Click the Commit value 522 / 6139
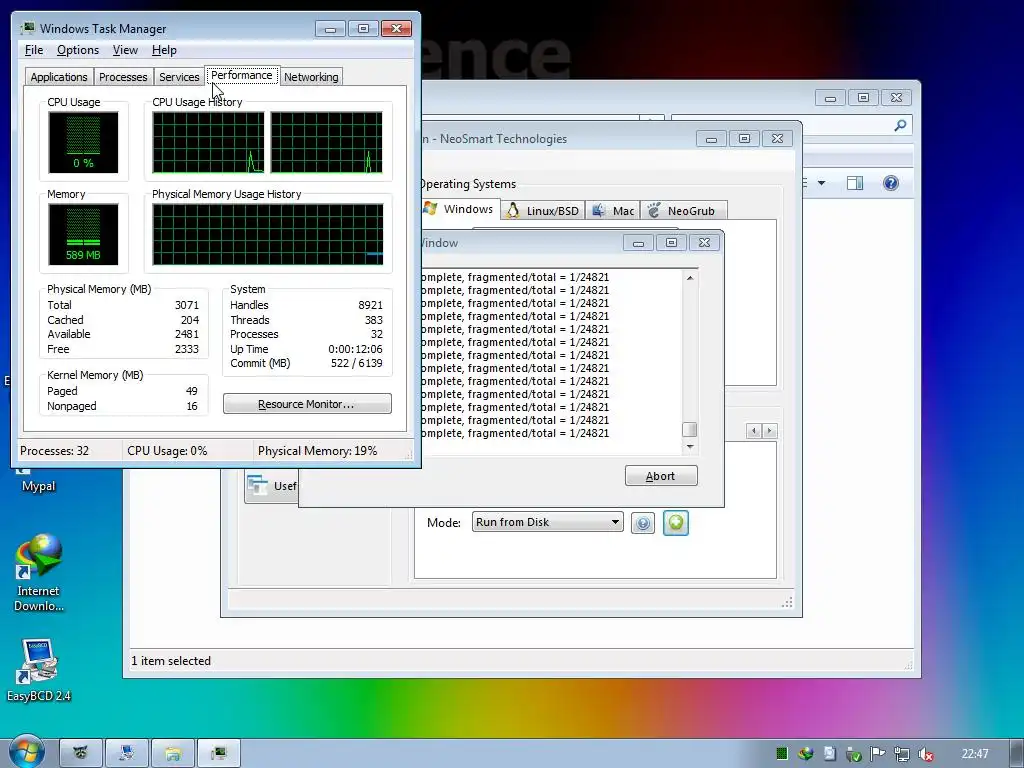1024x768 pixels. [357, 363]
